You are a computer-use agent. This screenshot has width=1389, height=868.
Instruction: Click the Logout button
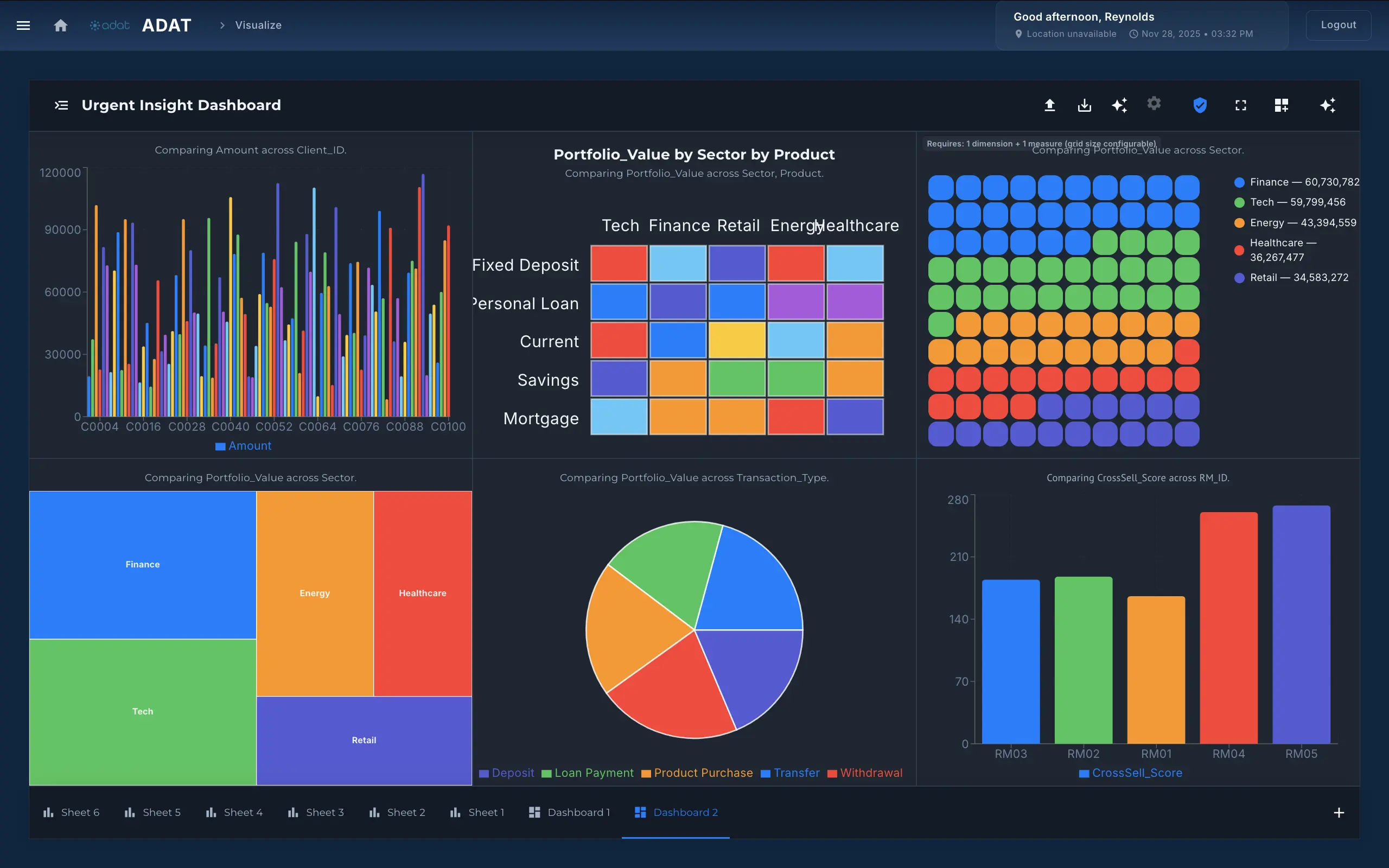click(x=1338, y=25)
